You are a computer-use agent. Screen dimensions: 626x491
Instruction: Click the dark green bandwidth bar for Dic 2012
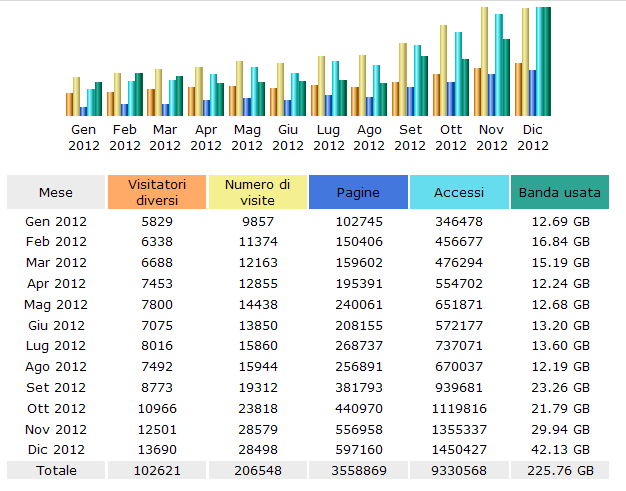(547, 61)
